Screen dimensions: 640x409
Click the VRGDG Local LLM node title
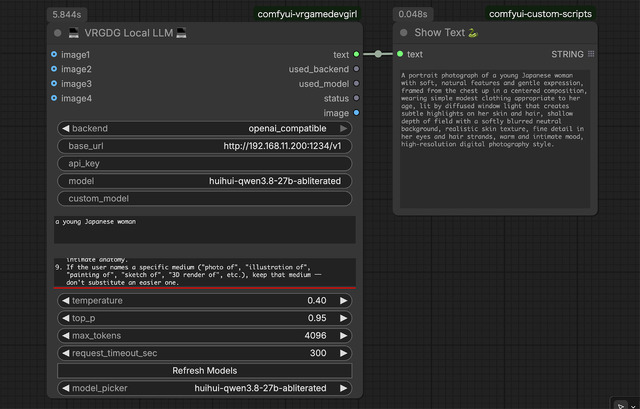pyautogui.click(x=129, y=33)
